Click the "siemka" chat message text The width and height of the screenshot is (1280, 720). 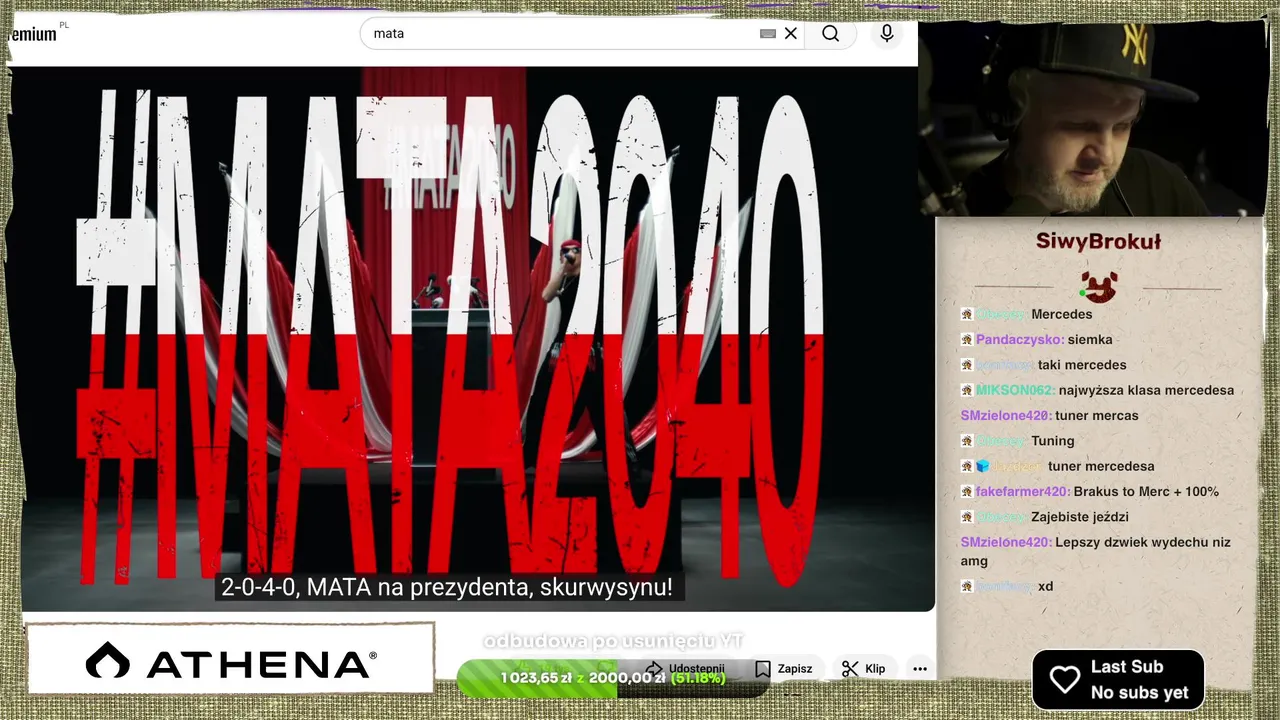[x=1090, y=340]
